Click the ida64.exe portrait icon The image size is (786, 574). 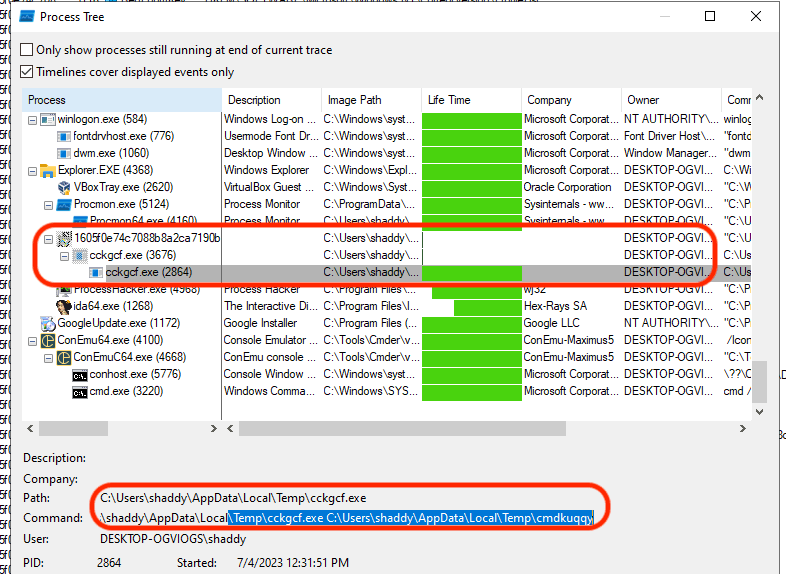tap(64, 306)
